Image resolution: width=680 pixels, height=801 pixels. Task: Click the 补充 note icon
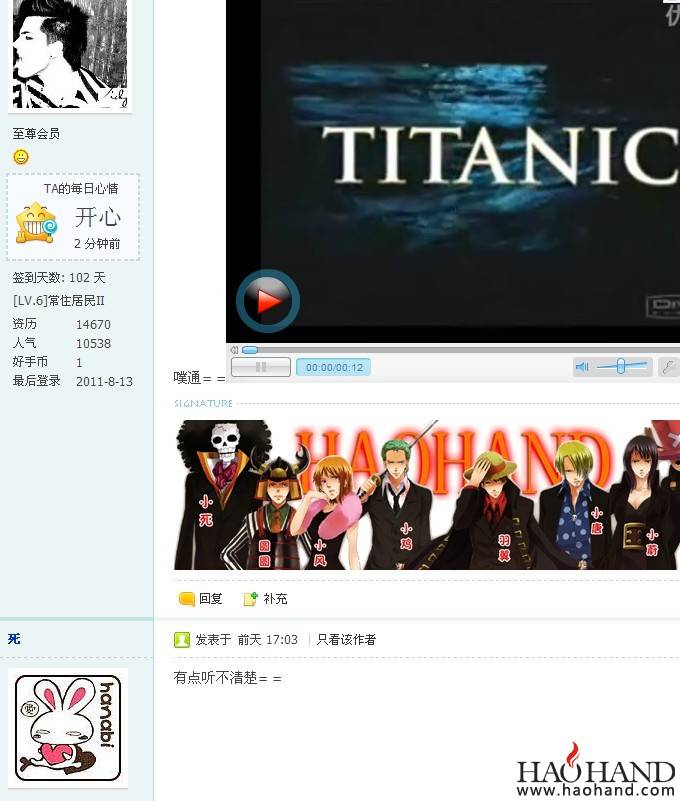tap(250, 599)
